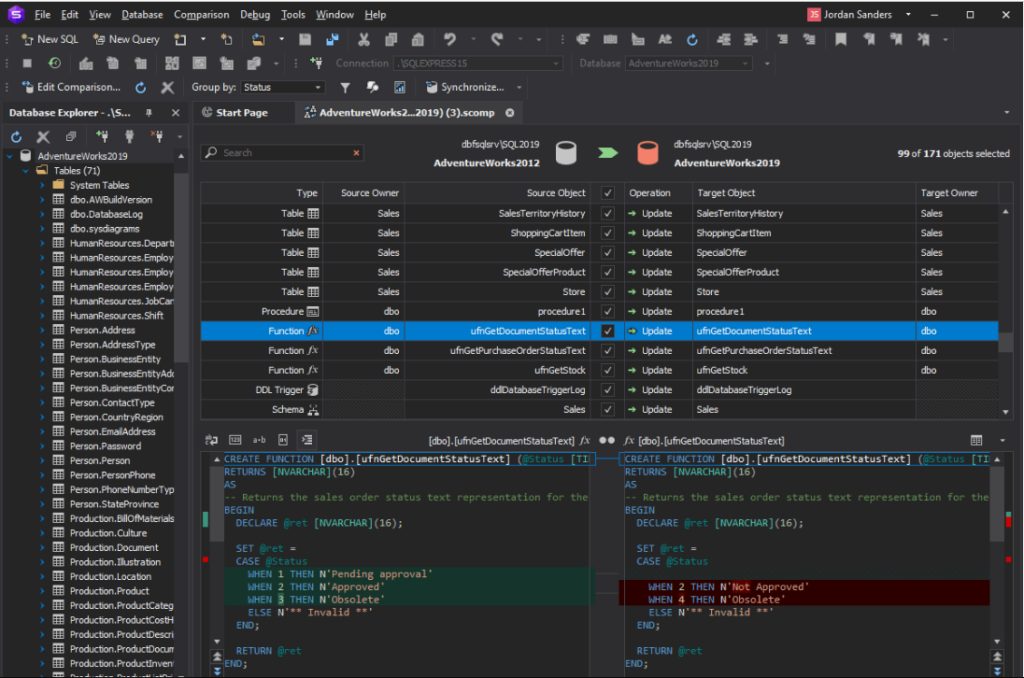
Task: Disable the ddlDatabaseTriggerLog update
Action: (606, 390)
